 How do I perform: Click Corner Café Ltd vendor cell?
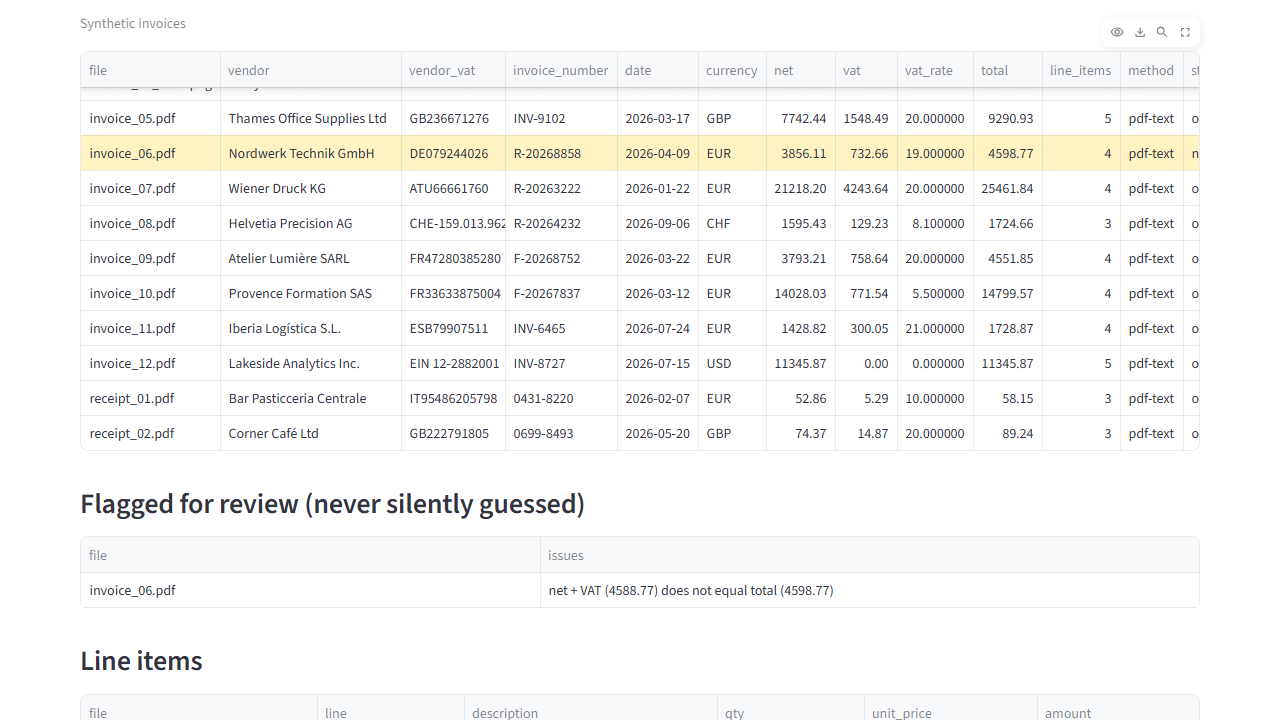[x=311, y=433]
